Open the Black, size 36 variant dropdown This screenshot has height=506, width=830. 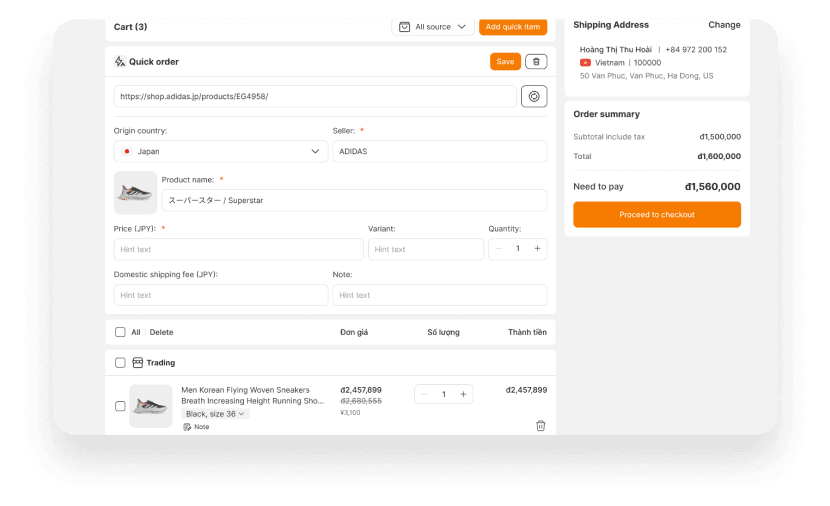(x=215, y=413)
